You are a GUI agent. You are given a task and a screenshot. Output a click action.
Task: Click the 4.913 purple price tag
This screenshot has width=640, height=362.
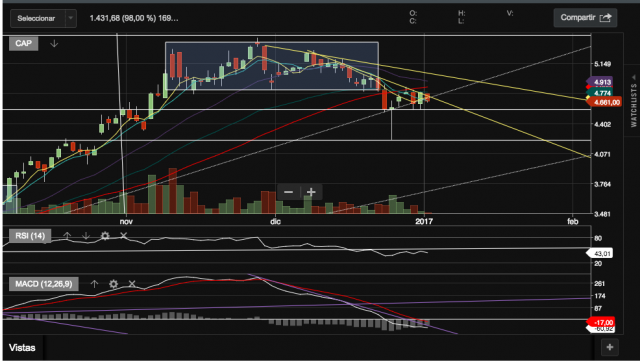[600, 82]
